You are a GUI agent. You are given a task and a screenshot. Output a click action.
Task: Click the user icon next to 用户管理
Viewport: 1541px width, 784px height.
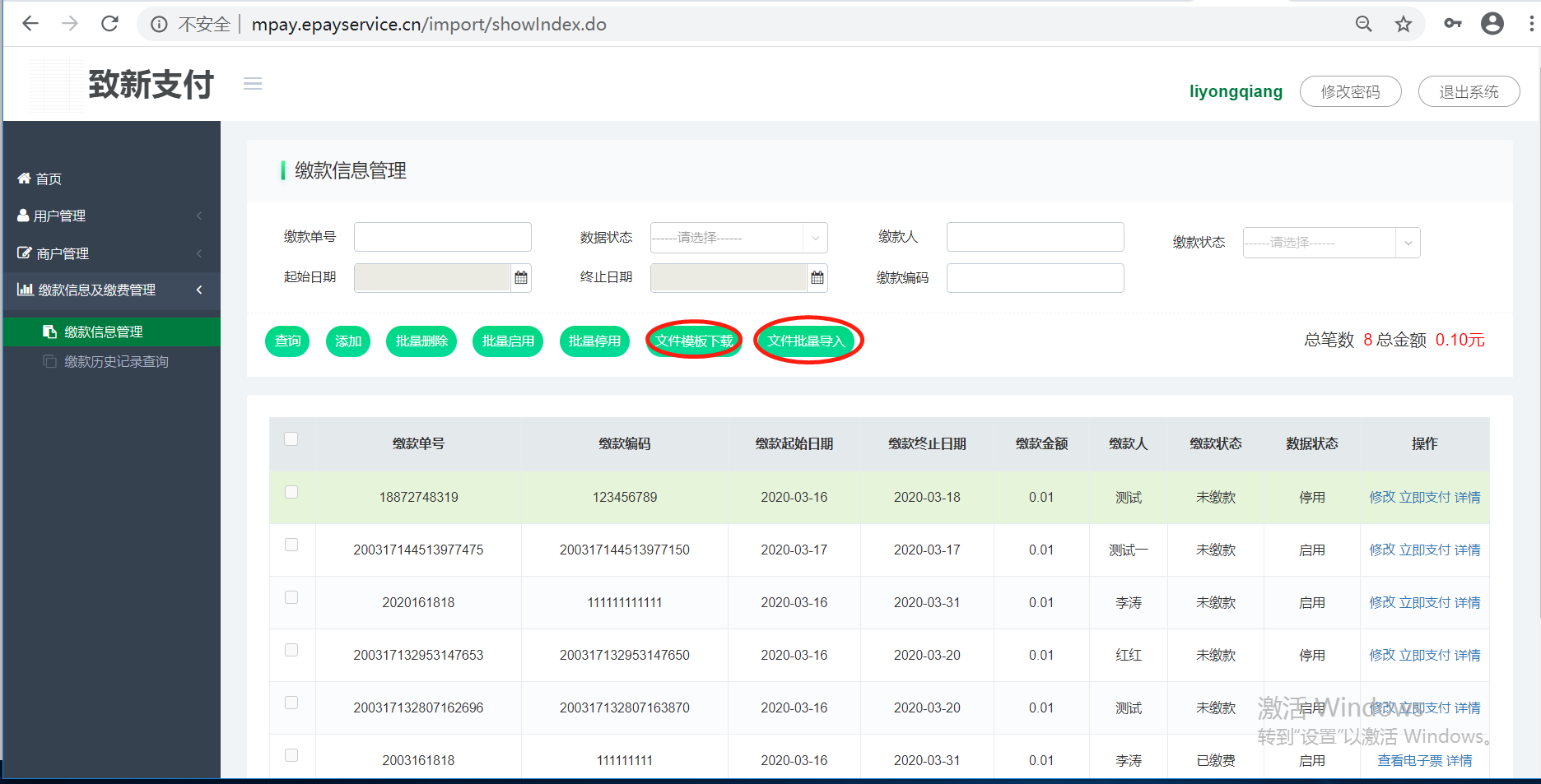tap(23, 215)
